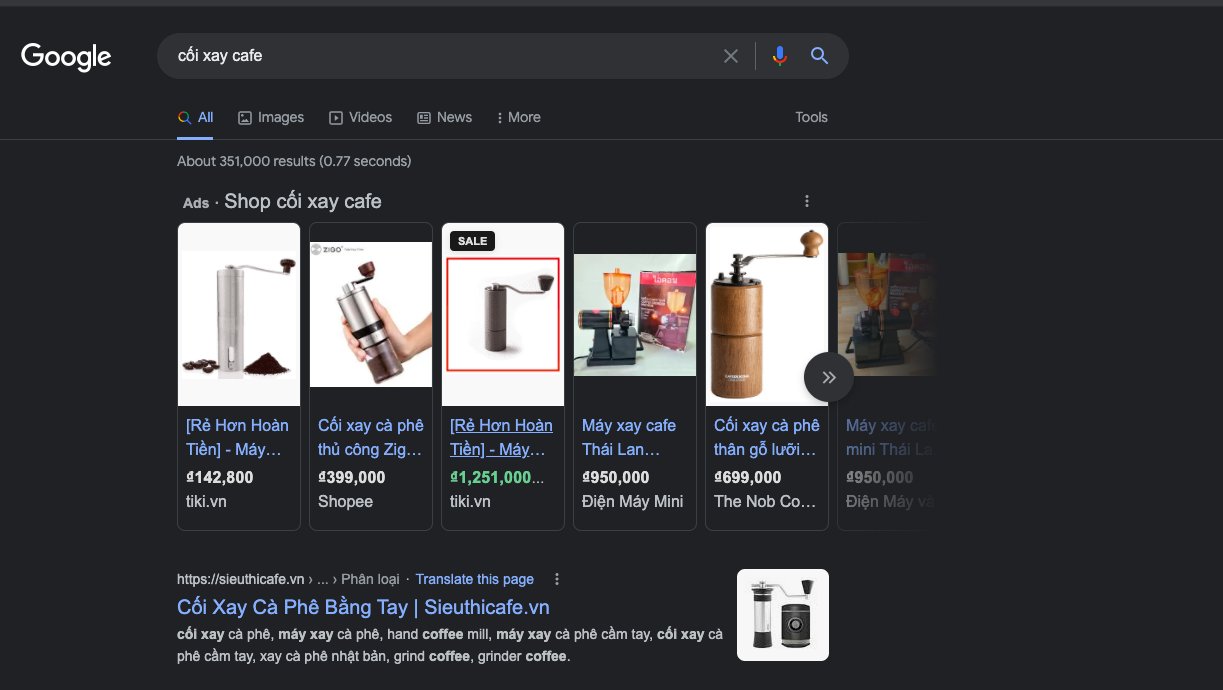Click the magnifying glass search icon
The width and height of the screenshot is (1223, 690).
pyautogui.click(x=819, y=56)
